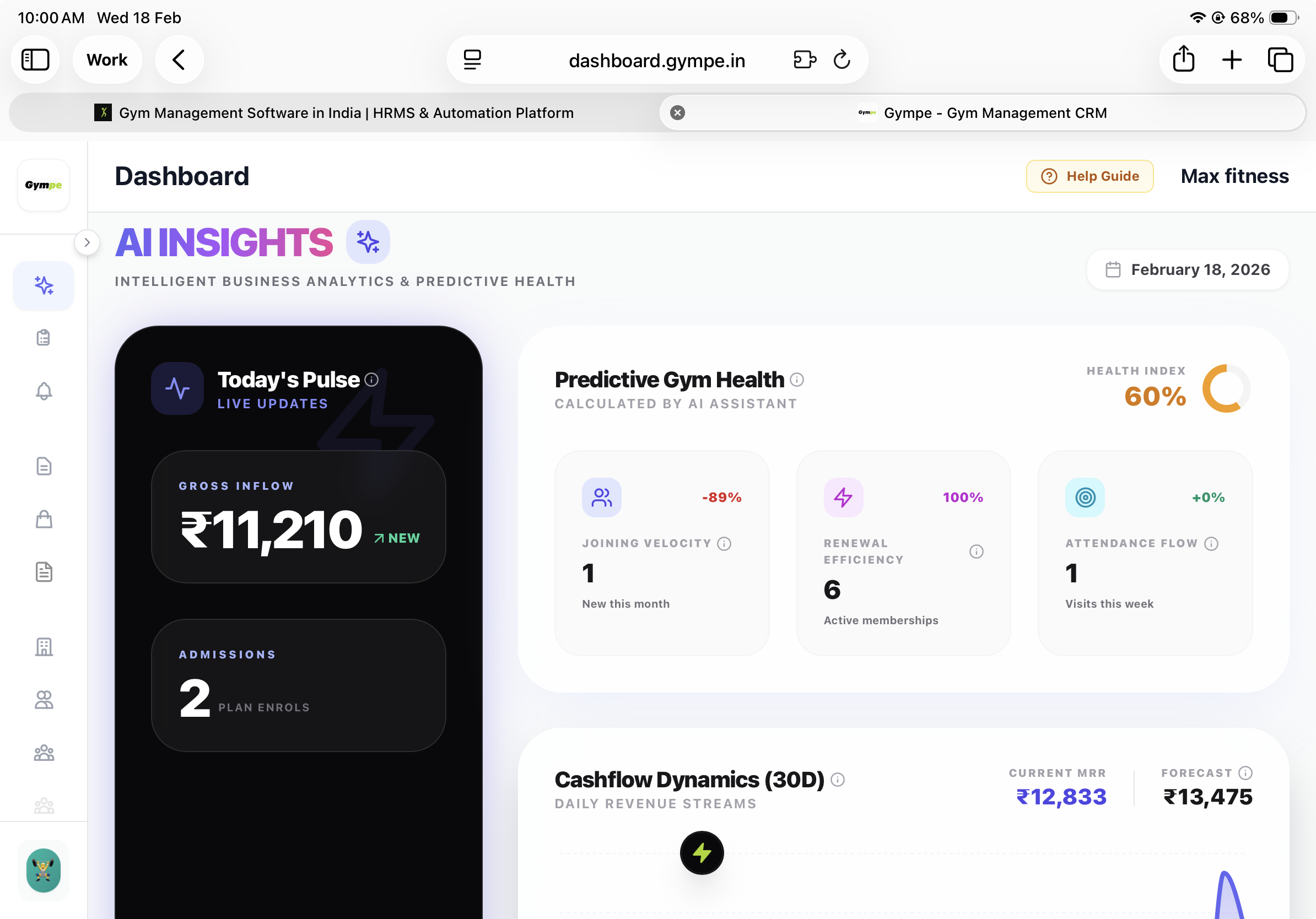
Task: Click the clipboard icon in sidebar
Action: tap(44, 338)
